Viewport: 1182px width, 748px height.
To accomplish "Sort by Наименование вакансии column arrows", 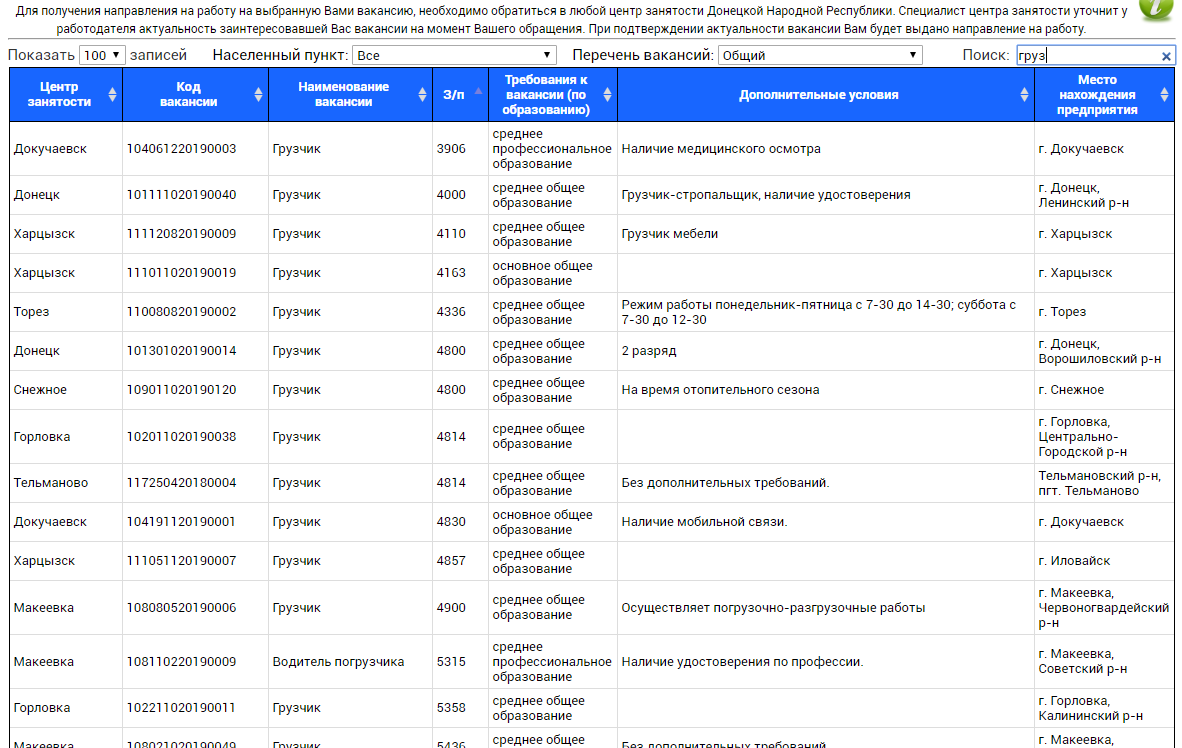I will coord(422,94).
